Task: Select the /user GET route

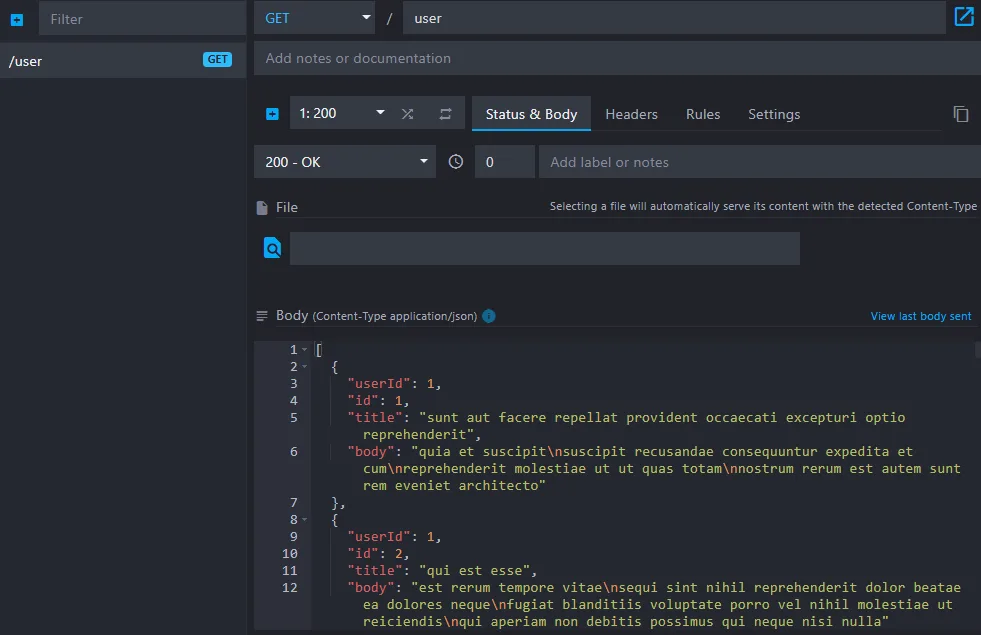Action: point(123,61)
